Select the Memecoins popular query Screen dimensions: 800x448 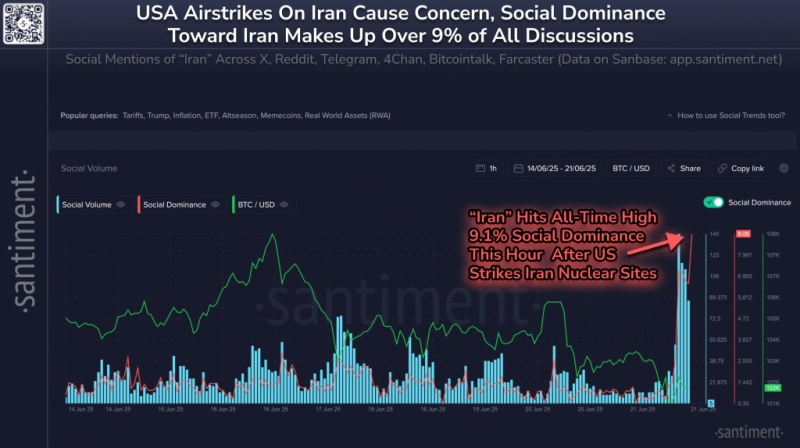tap(280, 115)
